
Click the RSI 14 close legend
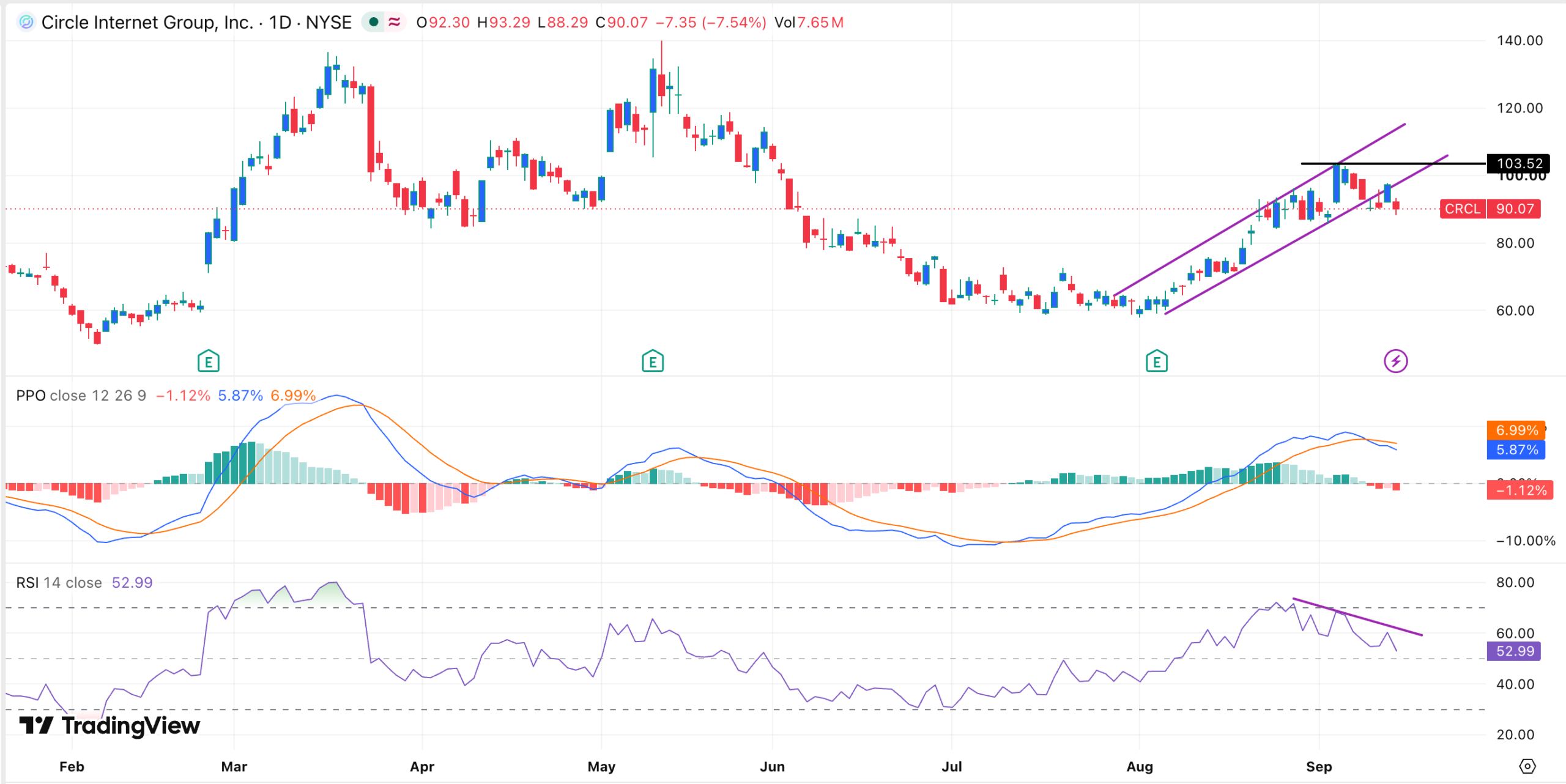(59, 582)
